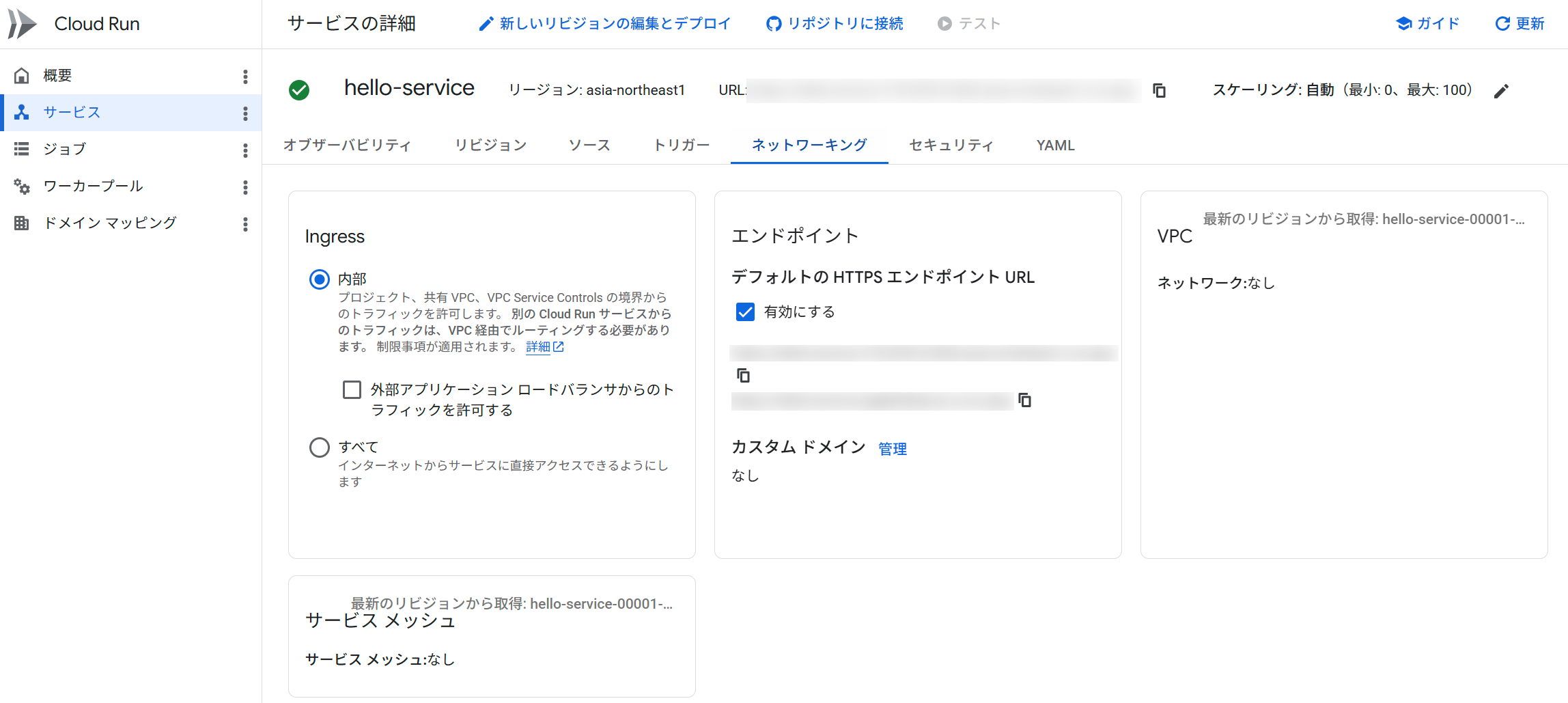1568x703 pixels.
Task: Click 新しいリビジョンの編集とデプロイ button
Action: [x=604, y=24]
